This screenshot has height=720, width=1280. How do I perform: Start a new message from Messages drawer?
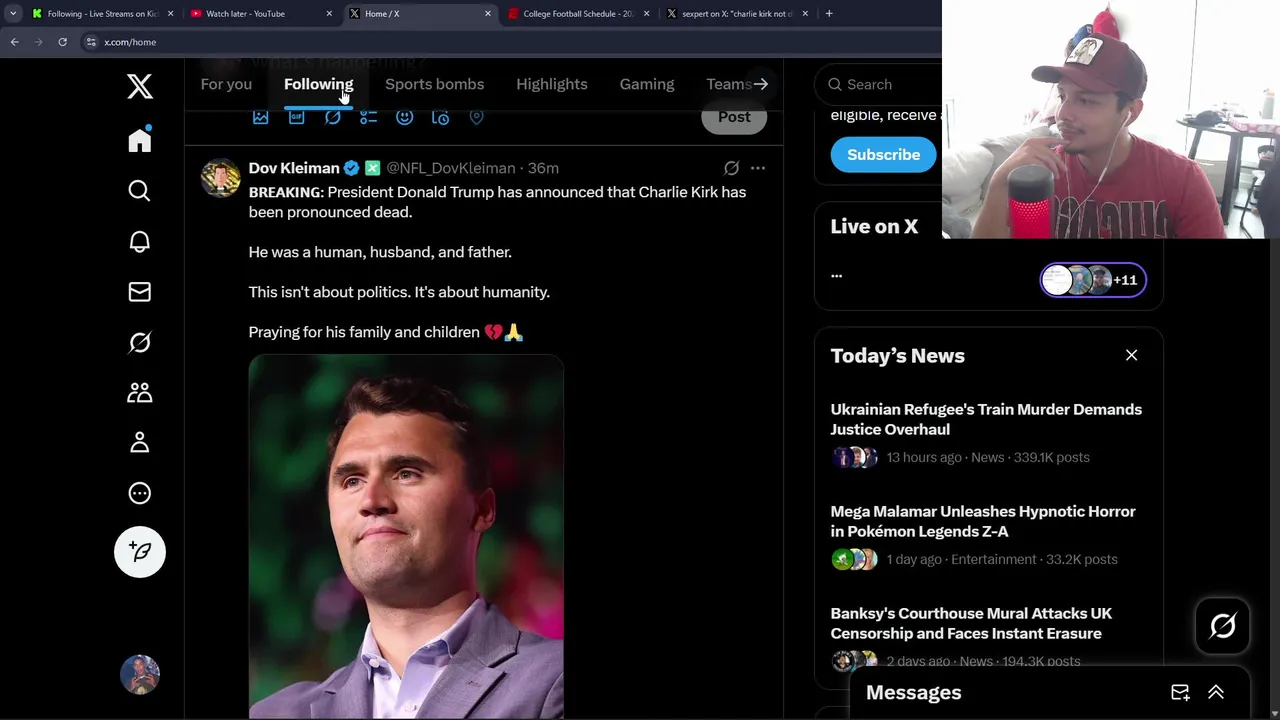[x=1180, y=692]
